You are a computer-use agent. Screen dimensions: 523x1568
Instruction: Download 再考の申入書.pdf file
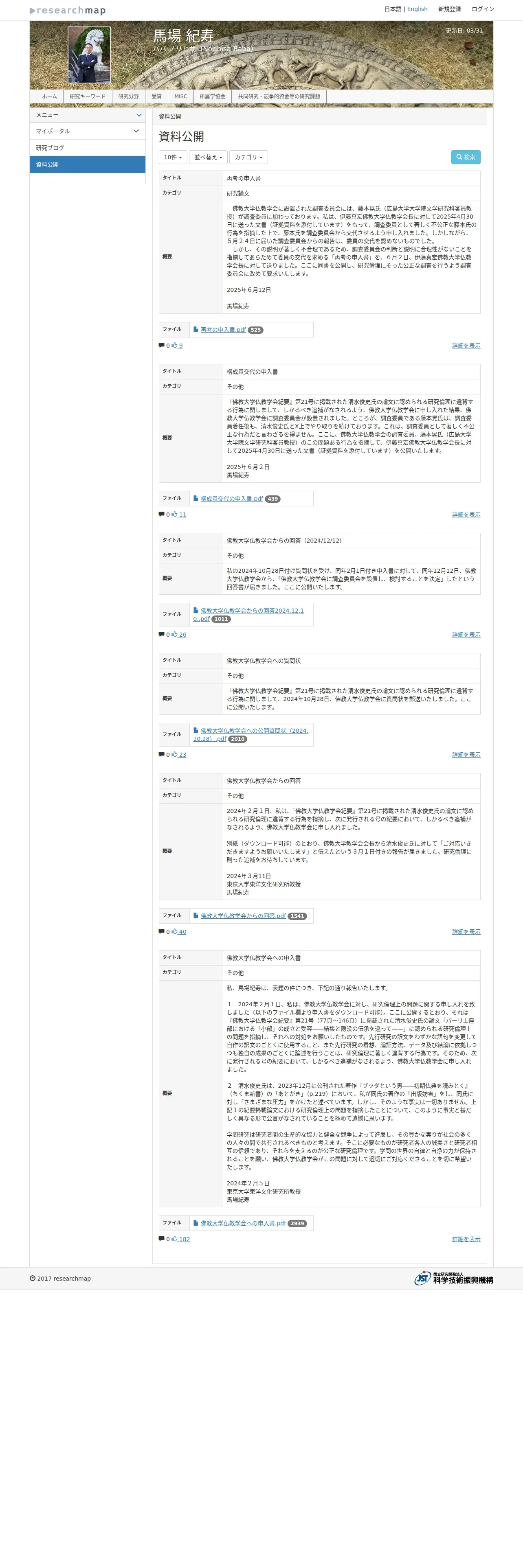click(x=223, y=330)
